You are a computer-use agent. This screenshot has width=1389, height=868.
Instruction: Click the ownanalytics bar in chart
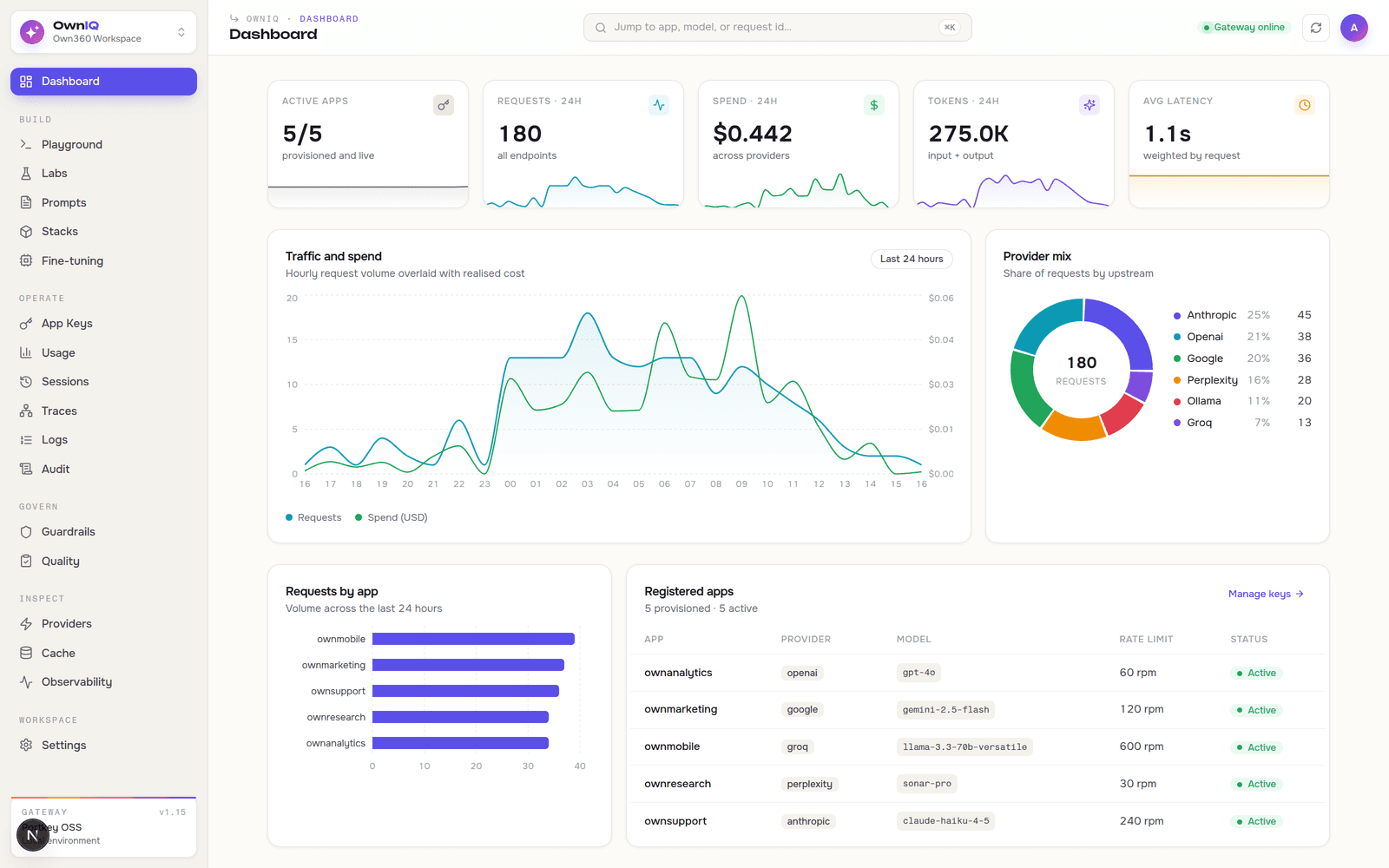[460, 743]
